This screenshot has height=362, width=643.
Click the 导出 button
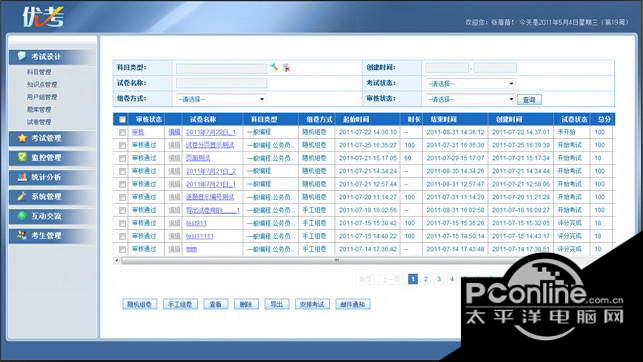[x=276, y=304]
